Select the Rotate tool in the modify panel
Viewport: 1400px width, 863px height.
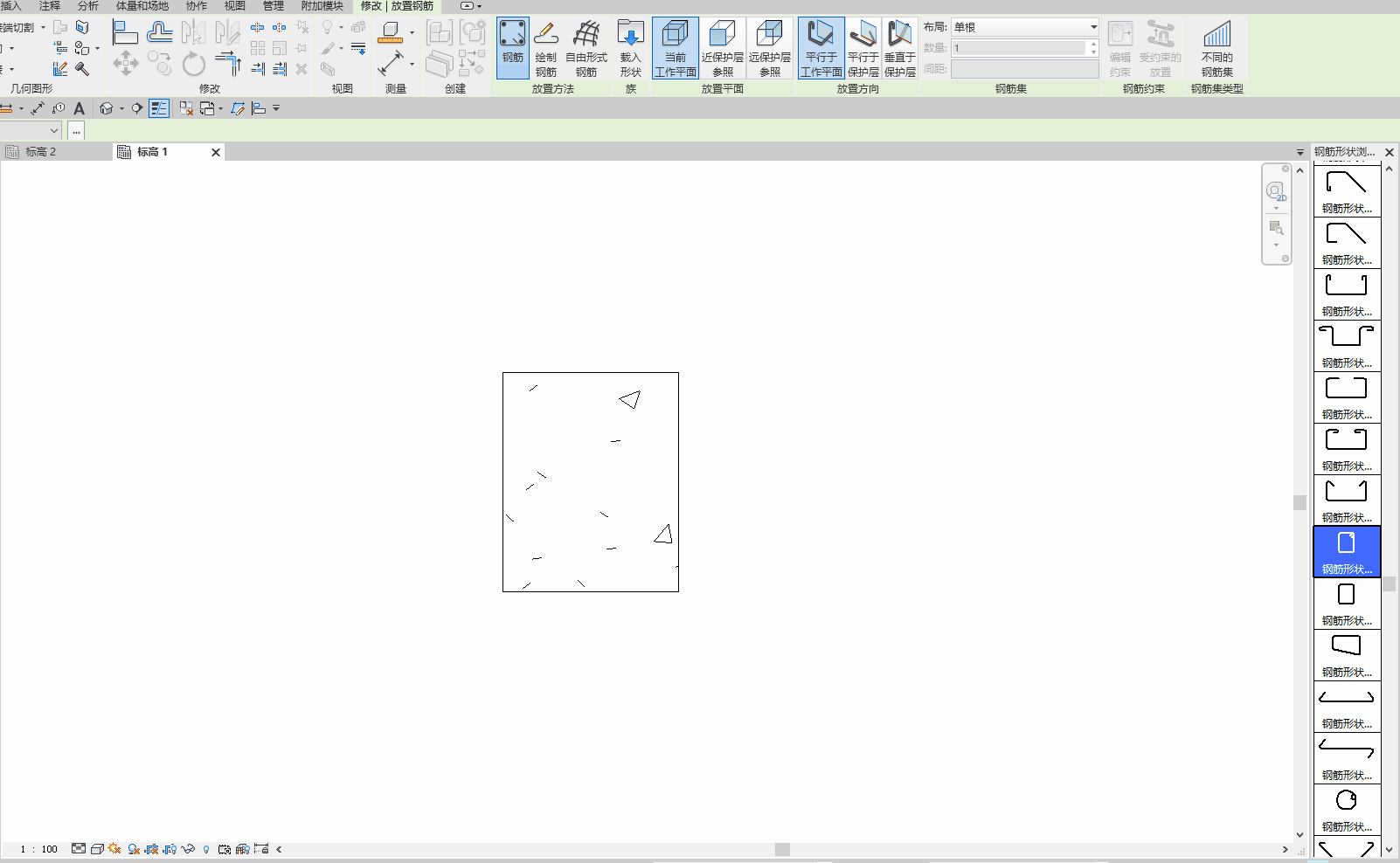(194, 63)
